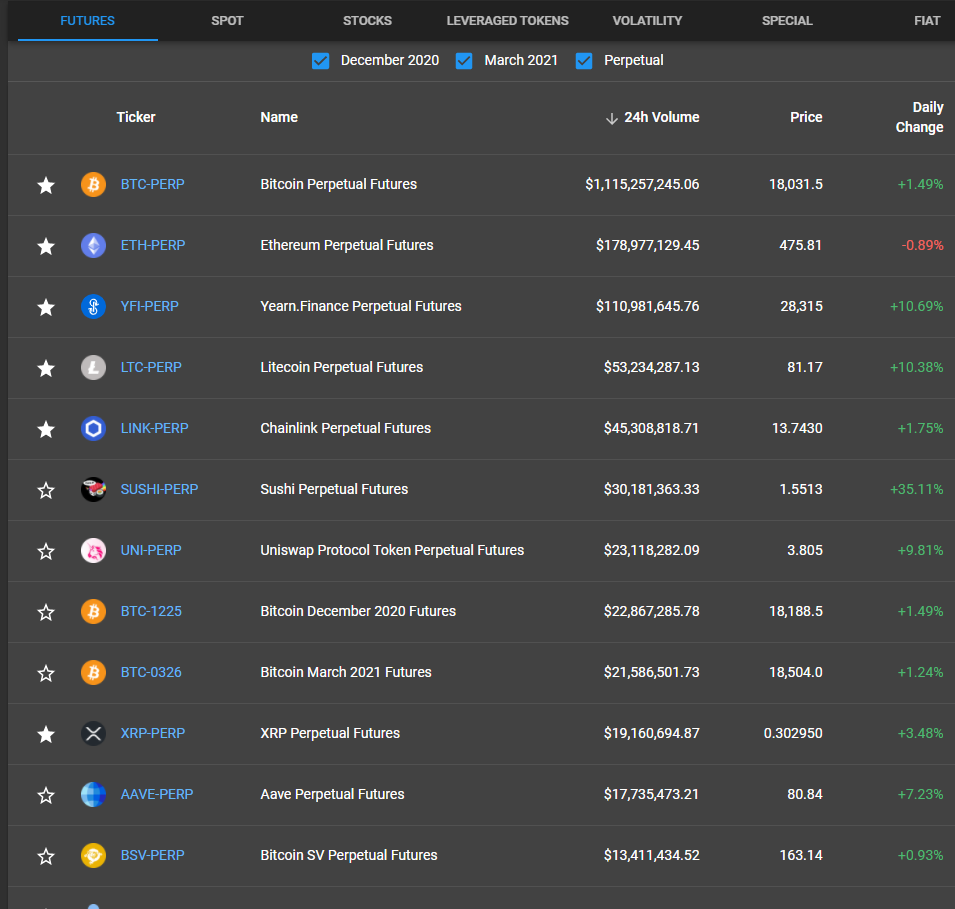955x909 pixels.
Task: Star UNI-PERP as a favorite
Action: pyautogui.click(x=46, y=551)
